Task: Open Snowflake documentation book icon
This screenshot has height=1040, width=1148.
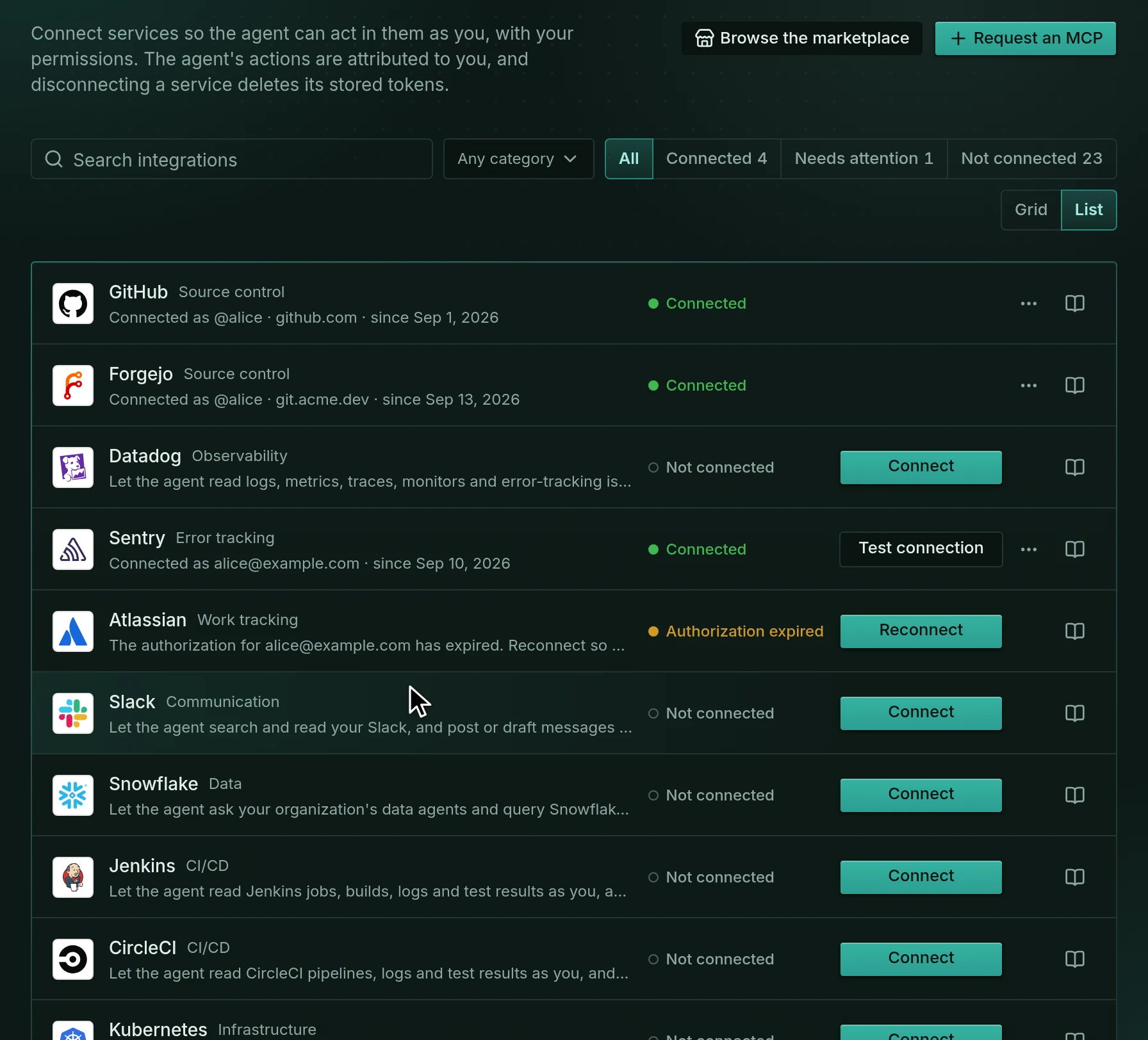Action: point(1074,795)
